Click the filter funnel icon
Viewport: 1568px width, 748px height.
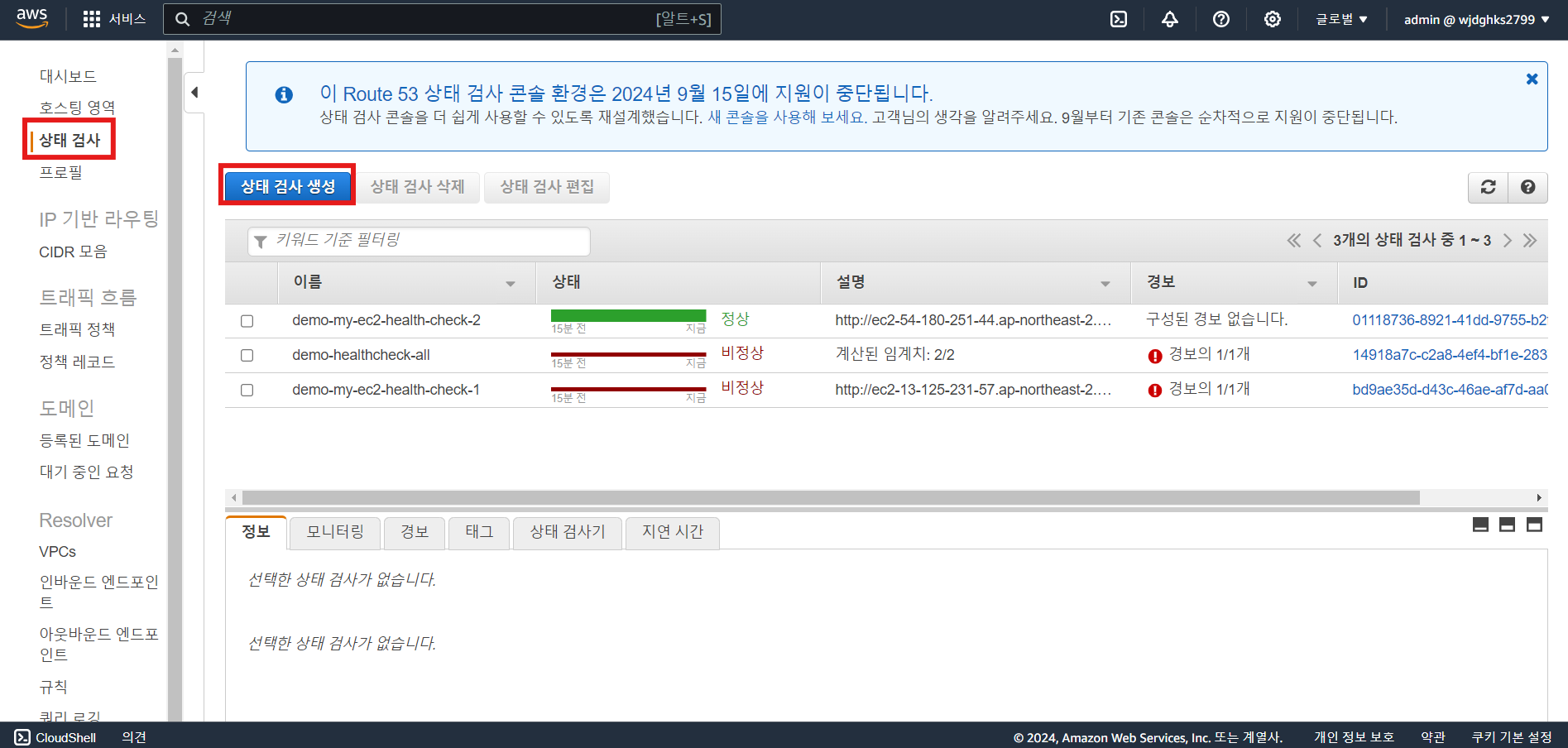(x=261, y=242)
